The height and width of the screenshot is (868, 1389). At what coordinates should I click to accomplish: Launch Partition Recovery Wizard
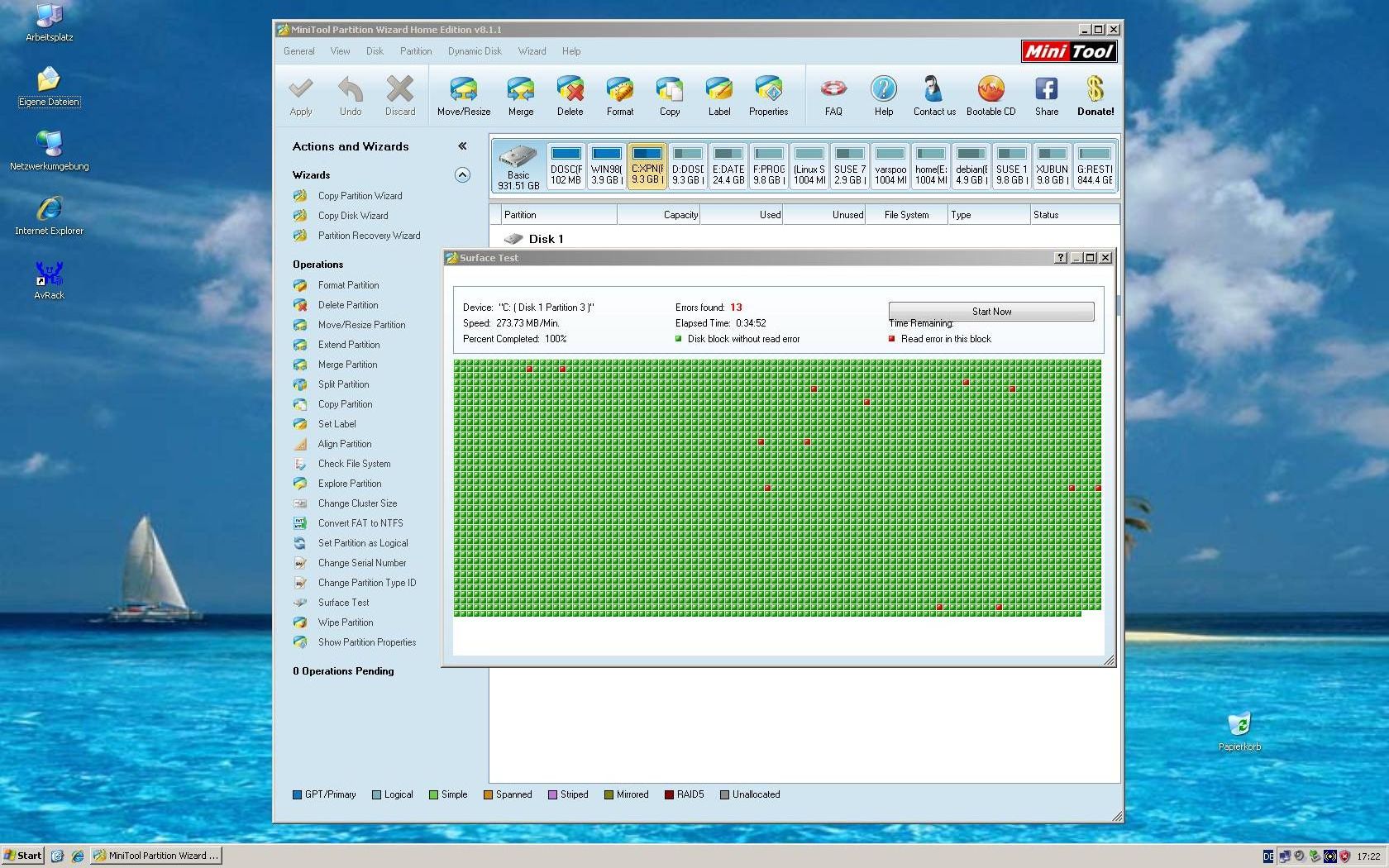coord(369,236)
